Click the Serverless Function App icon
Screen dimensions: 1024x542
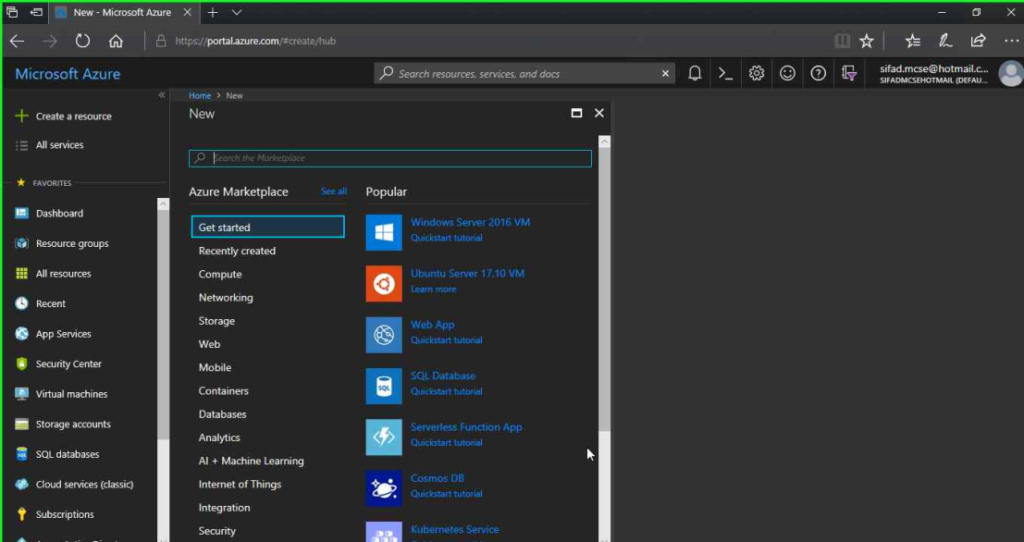(384, 437)
